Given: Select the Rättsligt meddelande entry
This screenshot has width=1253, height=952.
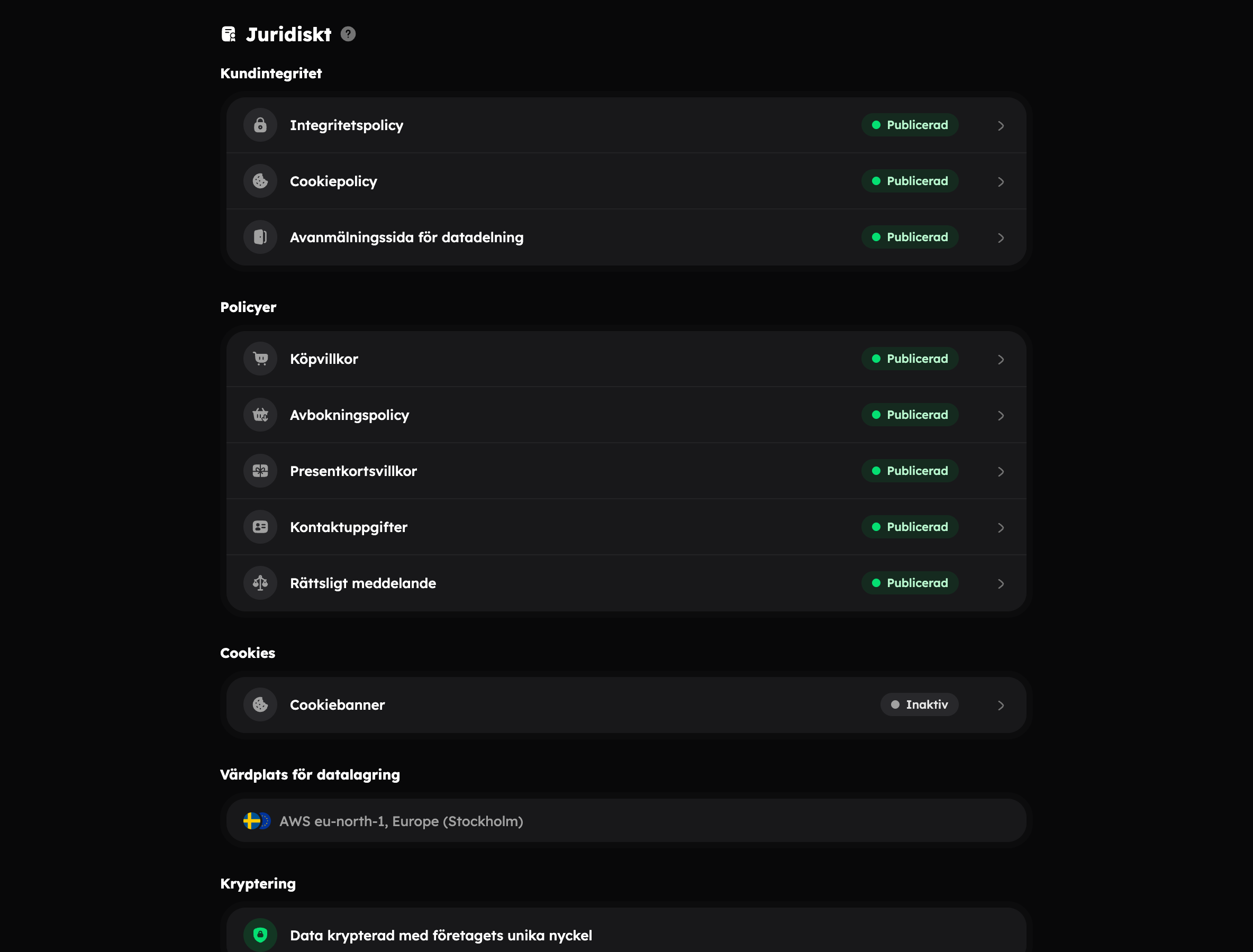Looking at the screenshot, I should pyautogui.click(x=626, y=583).
